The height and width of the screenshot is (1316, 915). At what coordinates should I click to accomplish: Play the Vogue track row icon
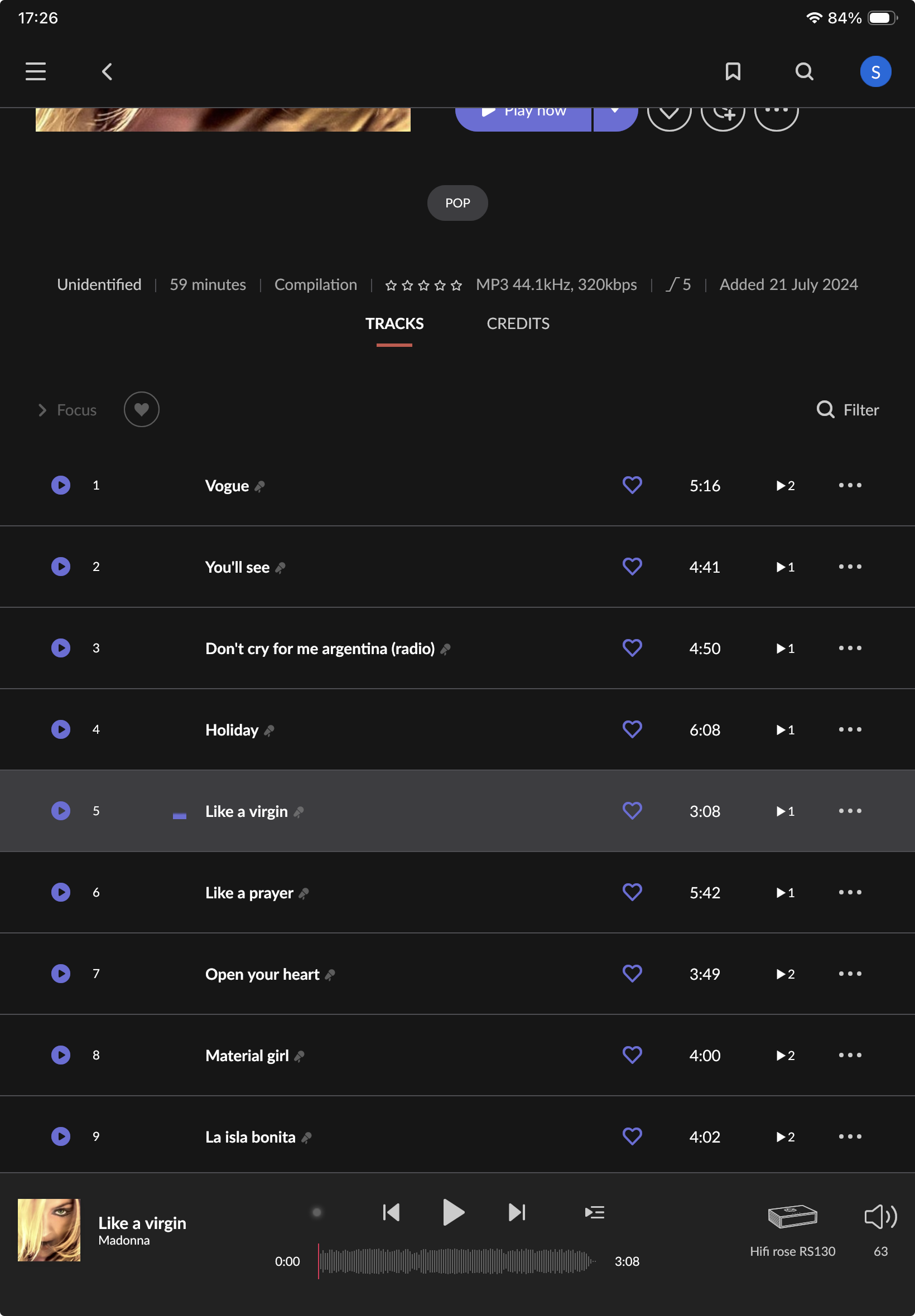click(61, 485)
